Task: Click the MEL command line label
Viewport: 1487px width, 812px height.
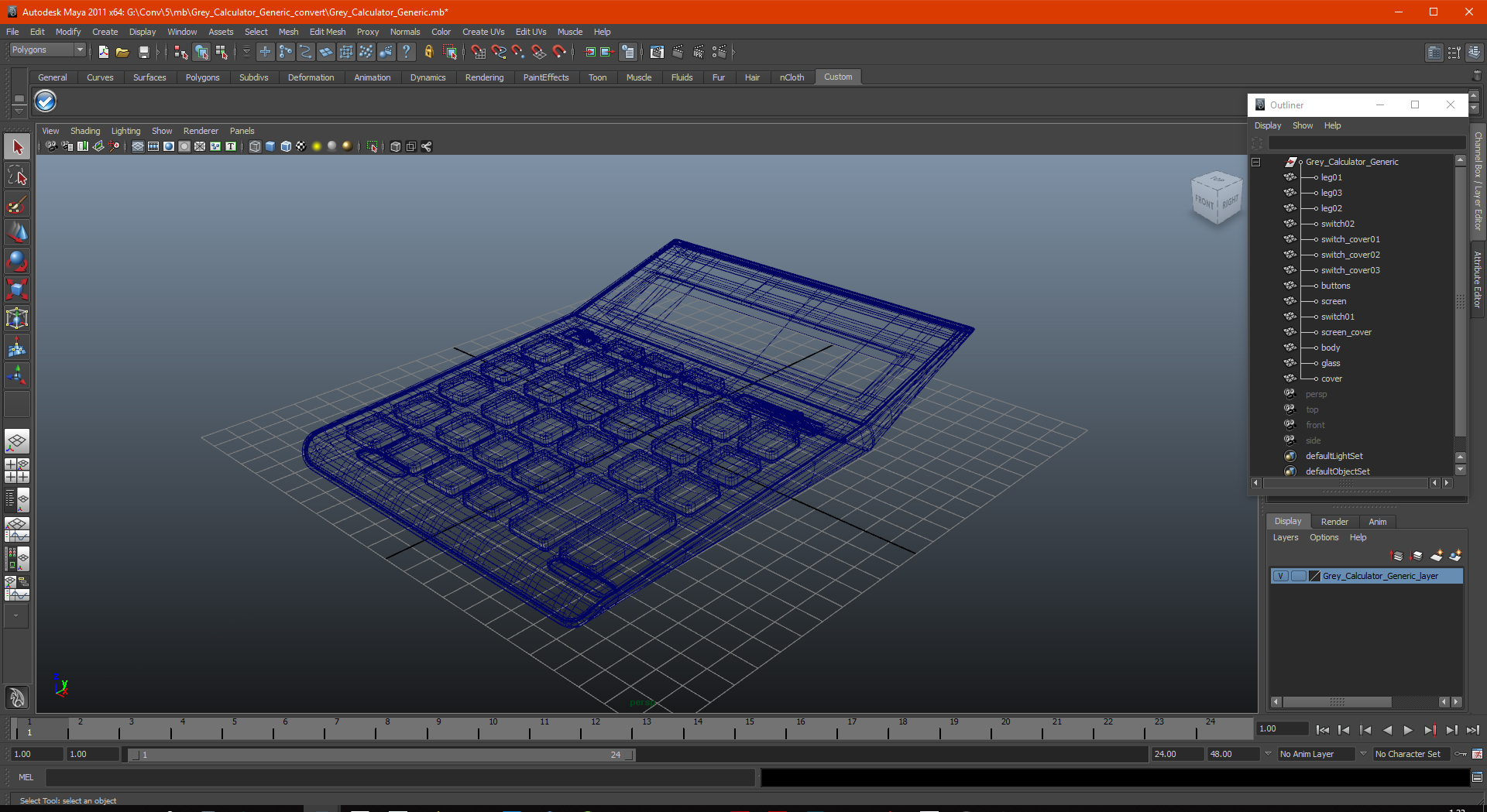Action: tap(26, 777)
